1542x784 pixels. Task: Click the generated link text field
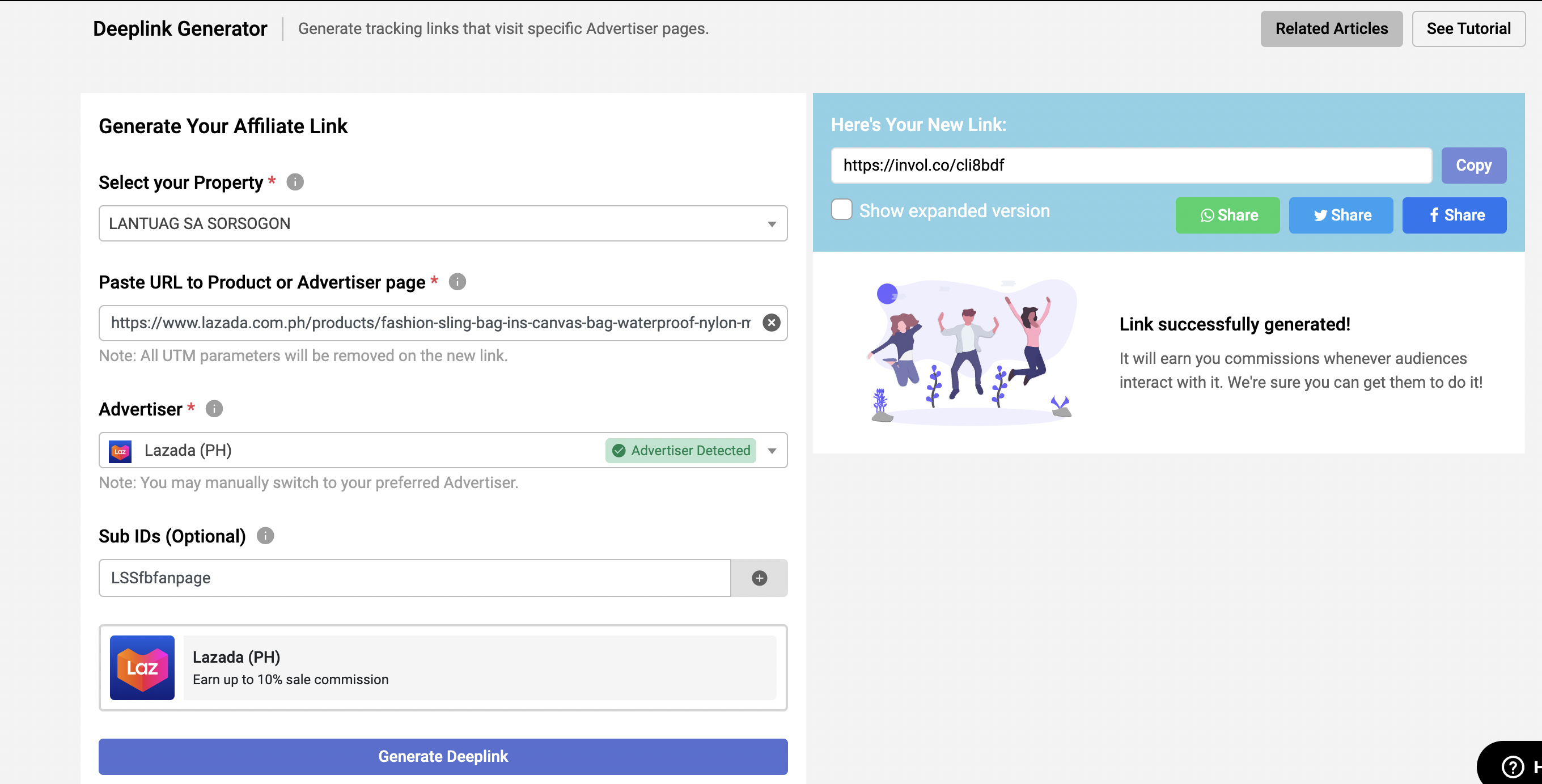click(x=1130, y=166)
